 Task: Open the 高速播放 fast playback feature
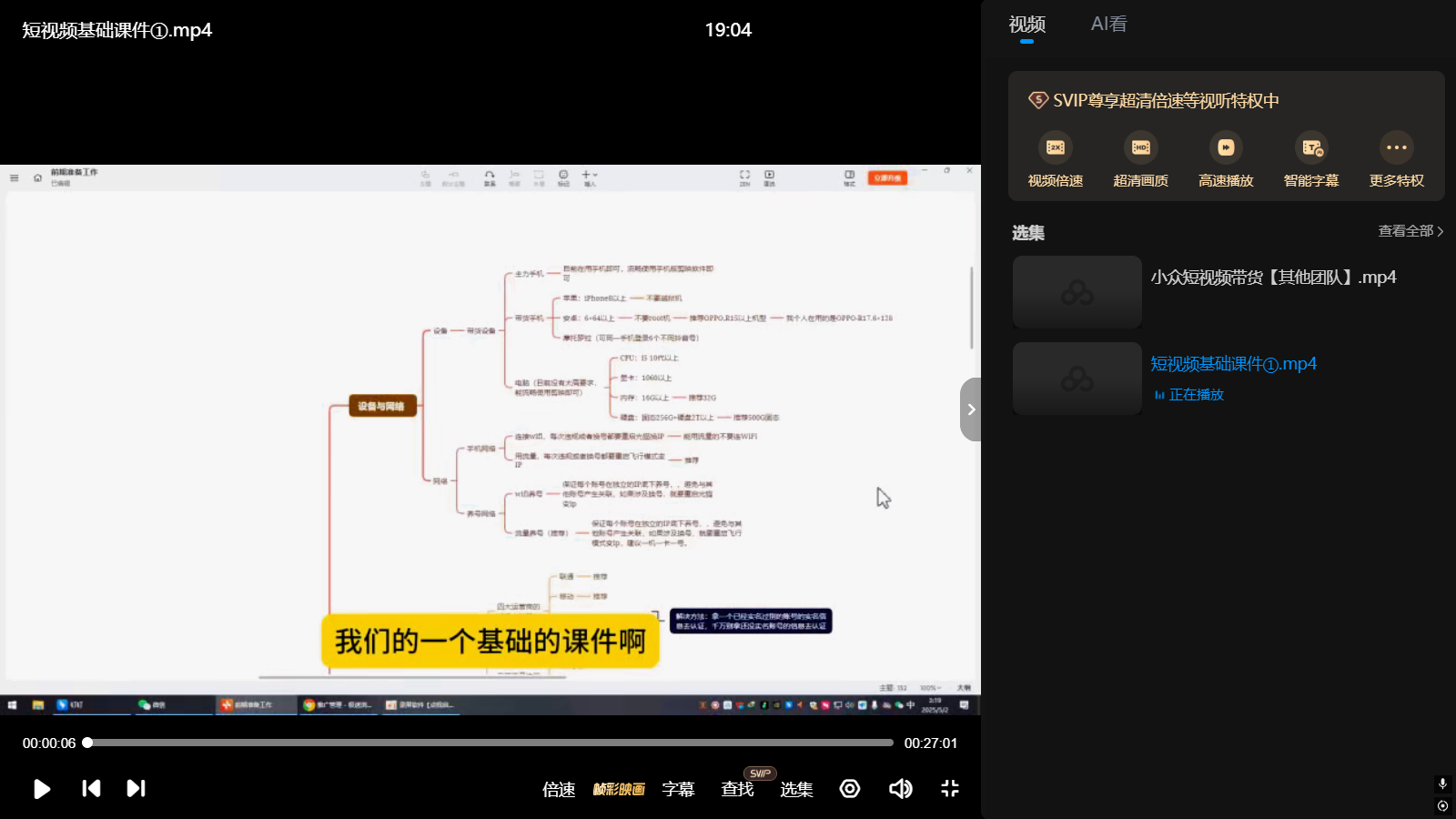pyautogui.click(x=1226, y=147)
